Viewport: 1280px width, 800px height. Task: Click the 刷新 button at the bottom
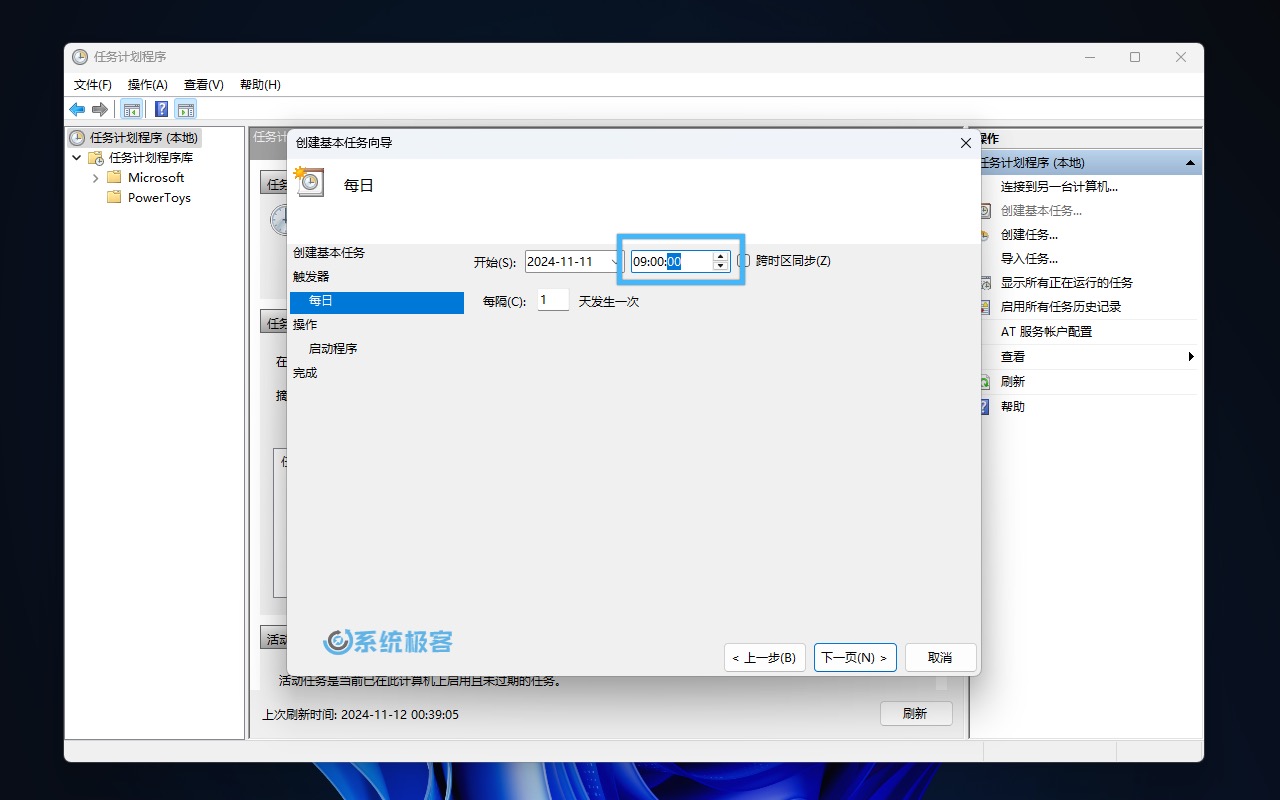pyautogui.click(x=916, y=713)
